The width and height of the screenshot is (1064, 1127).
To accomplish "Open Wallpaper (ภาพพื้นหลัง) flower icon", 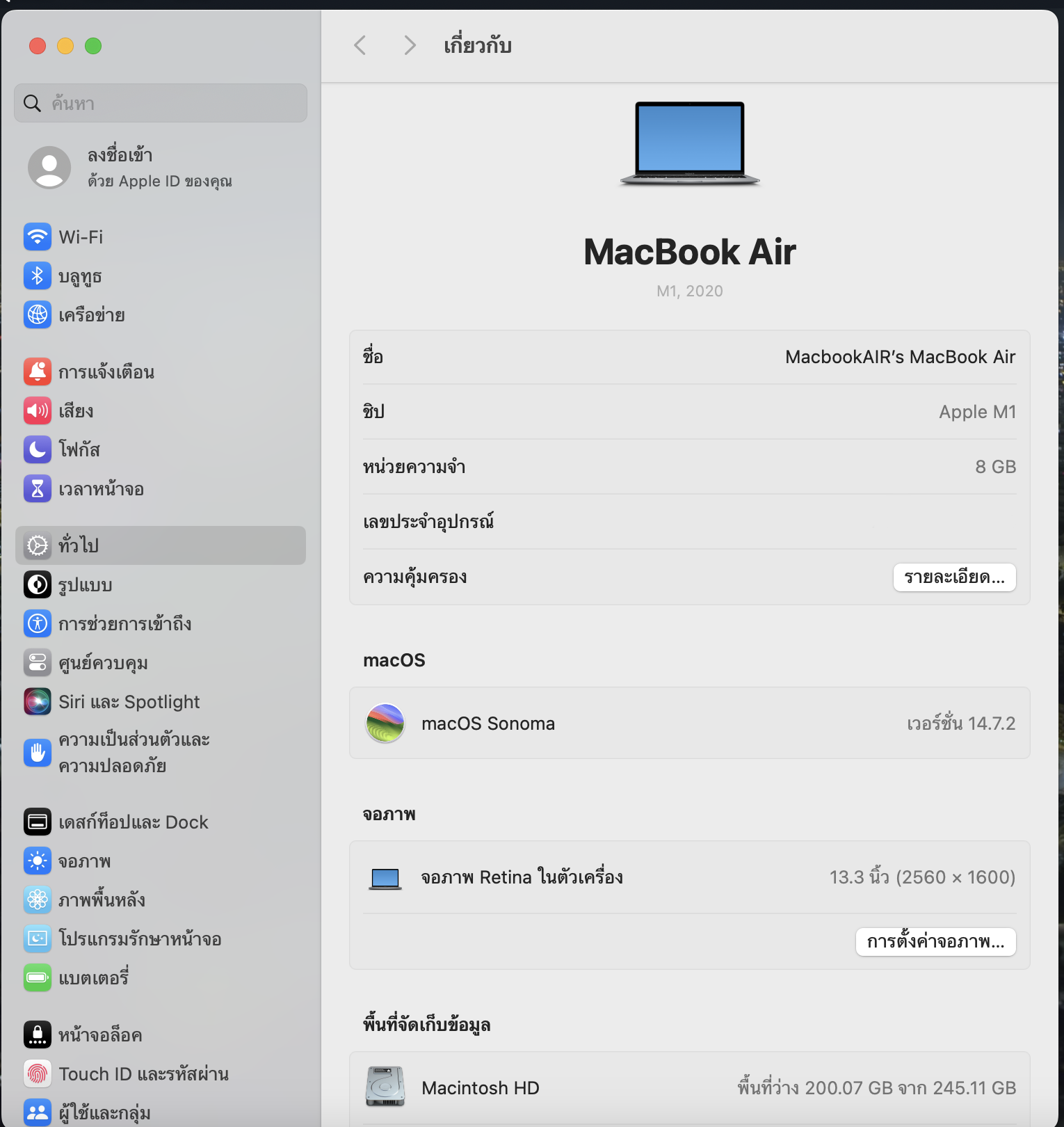I will [38, 900].
